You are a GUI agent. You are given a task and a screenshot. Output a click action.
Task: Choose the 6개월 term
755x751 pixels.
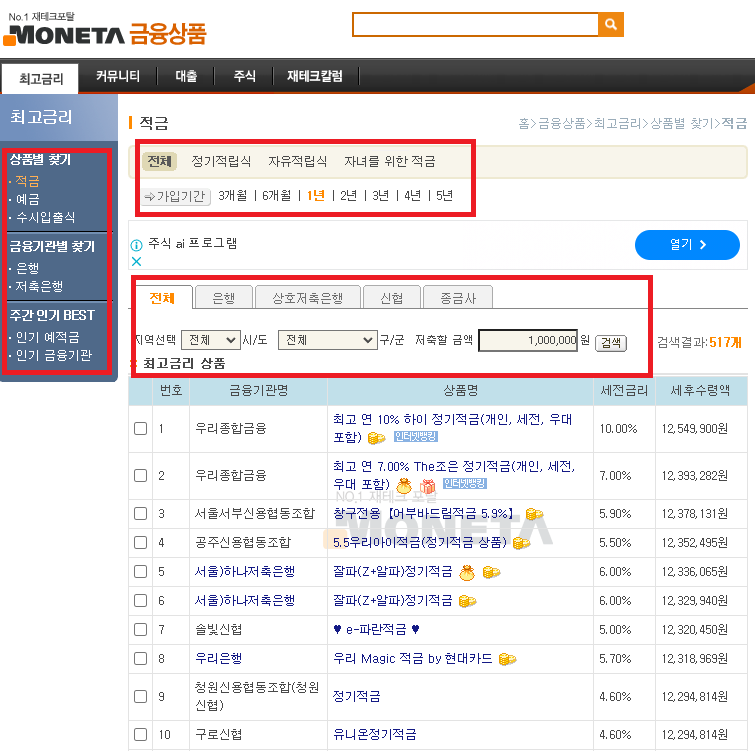click(276, 195)
